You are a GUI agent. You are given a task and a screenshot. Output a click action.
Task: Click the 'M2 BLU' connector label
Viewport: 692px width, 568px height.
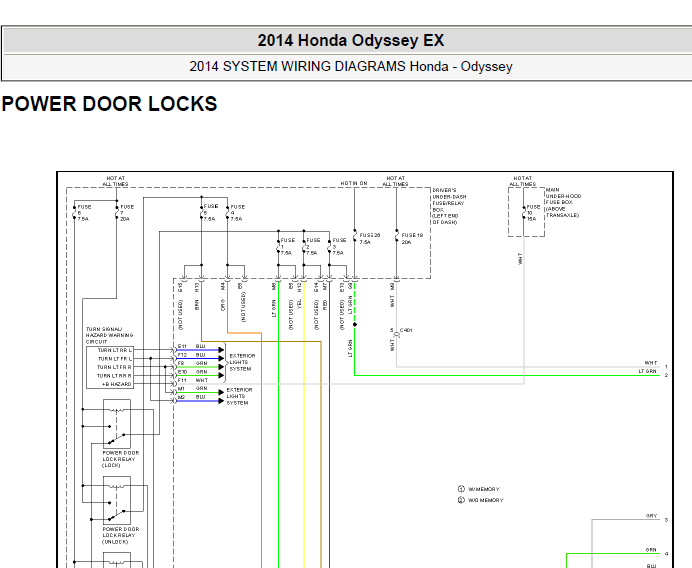pos(192,397)
